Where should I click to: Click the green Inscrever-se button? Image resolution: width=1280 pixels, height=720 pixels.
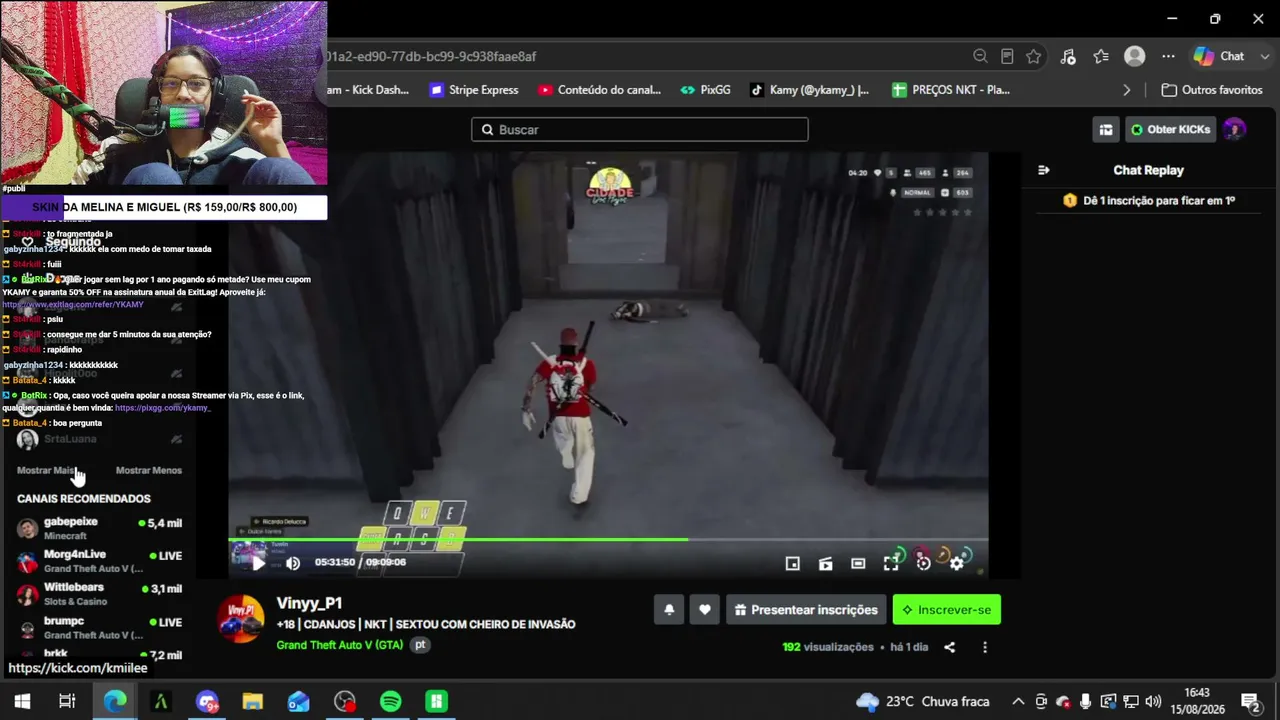946,610
